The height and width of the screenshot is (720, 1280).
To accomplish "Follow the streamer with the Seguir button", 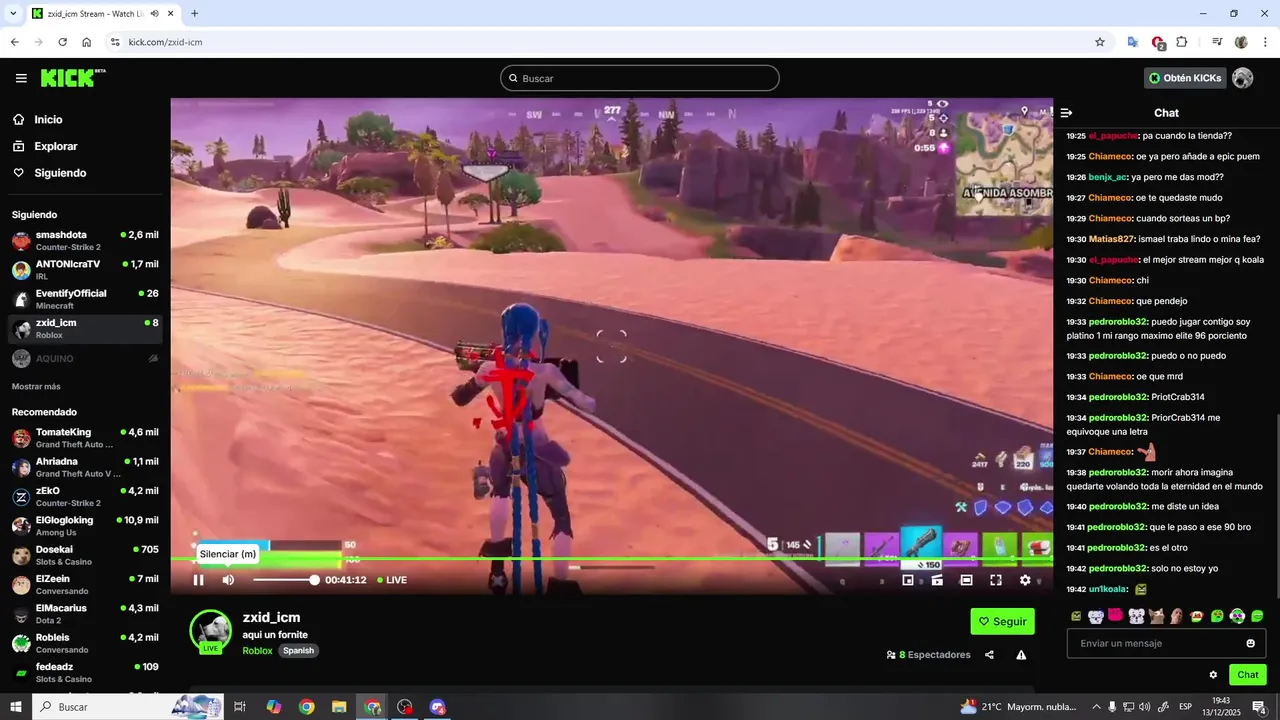I will tap(1002, 621).
